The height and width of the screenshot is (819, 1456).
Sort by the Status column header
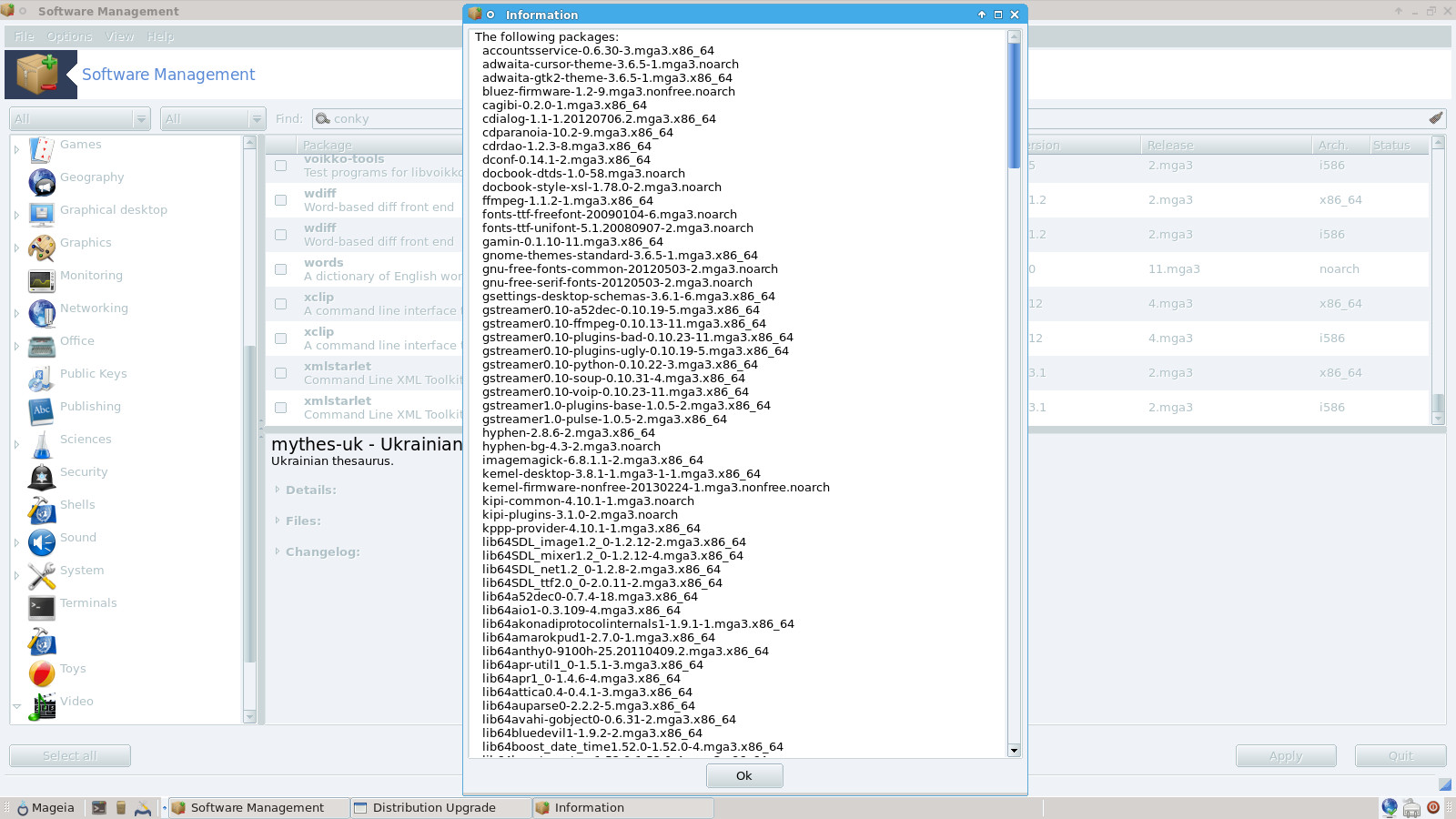point(1397,145)
